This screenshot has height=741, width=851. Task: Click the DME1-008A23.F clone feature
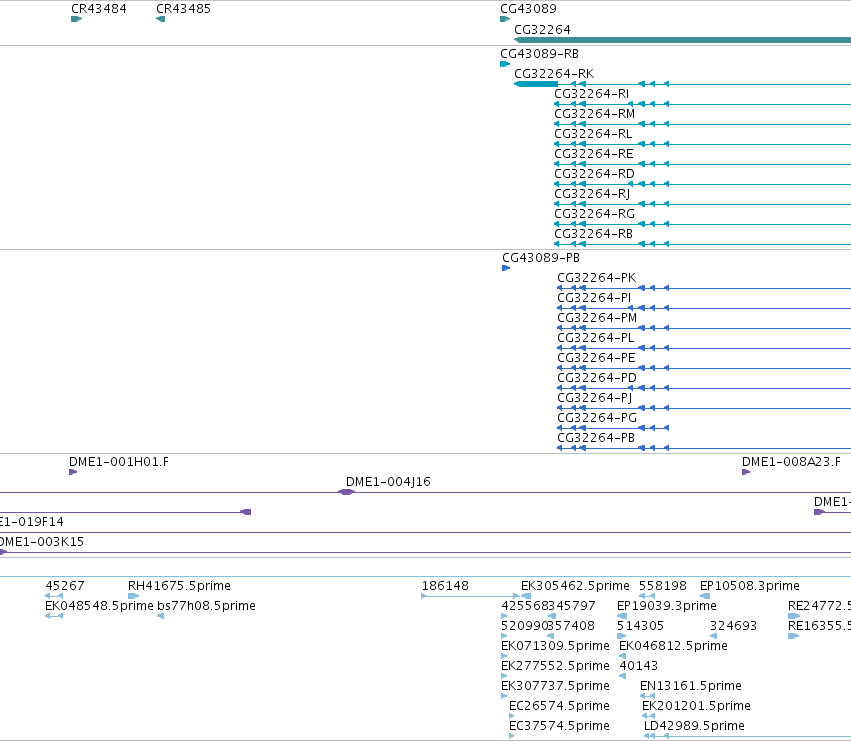pos(746,472)
